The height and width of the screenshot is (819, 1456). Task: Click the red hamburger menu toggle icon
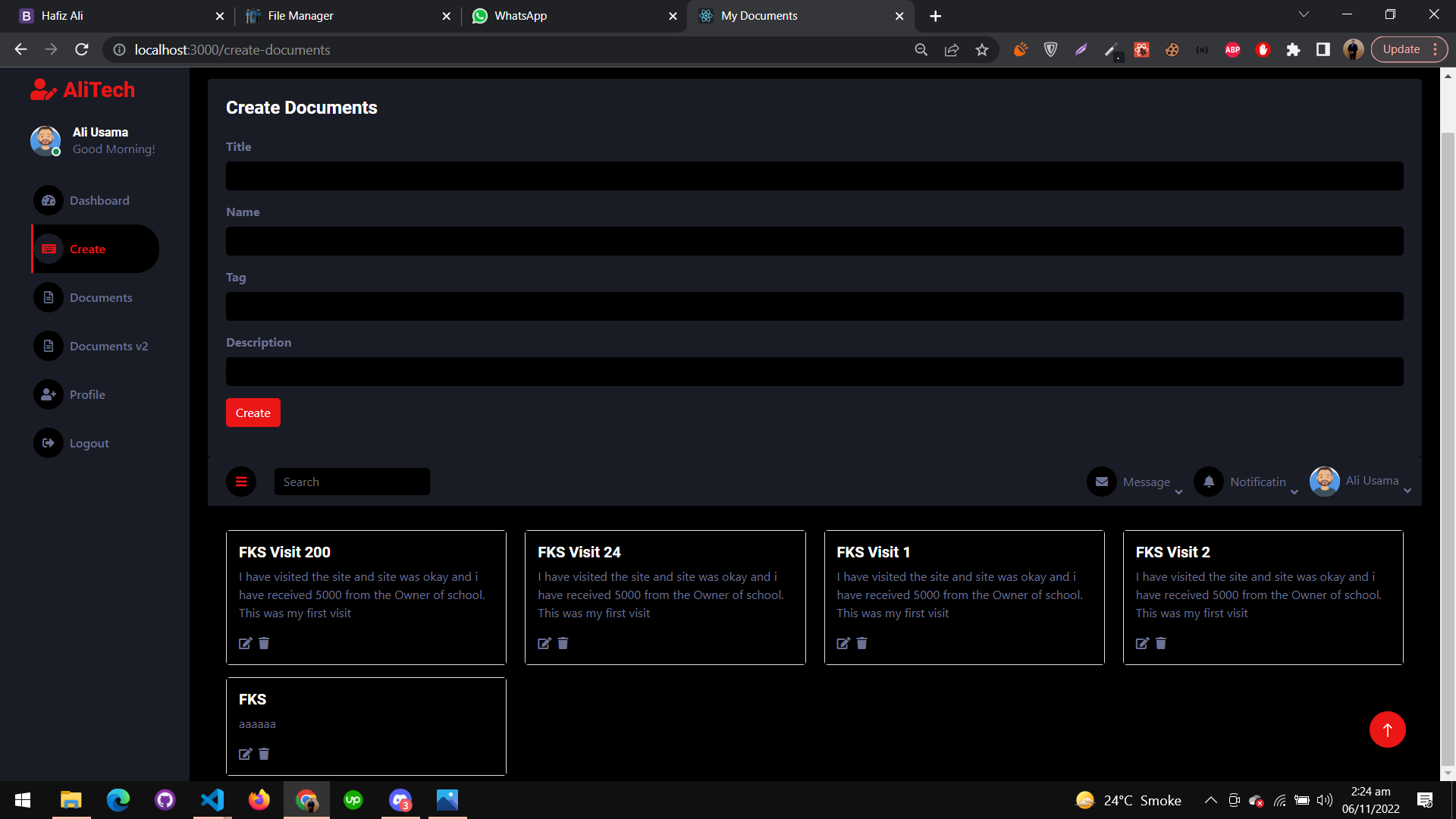pos(241,482)
